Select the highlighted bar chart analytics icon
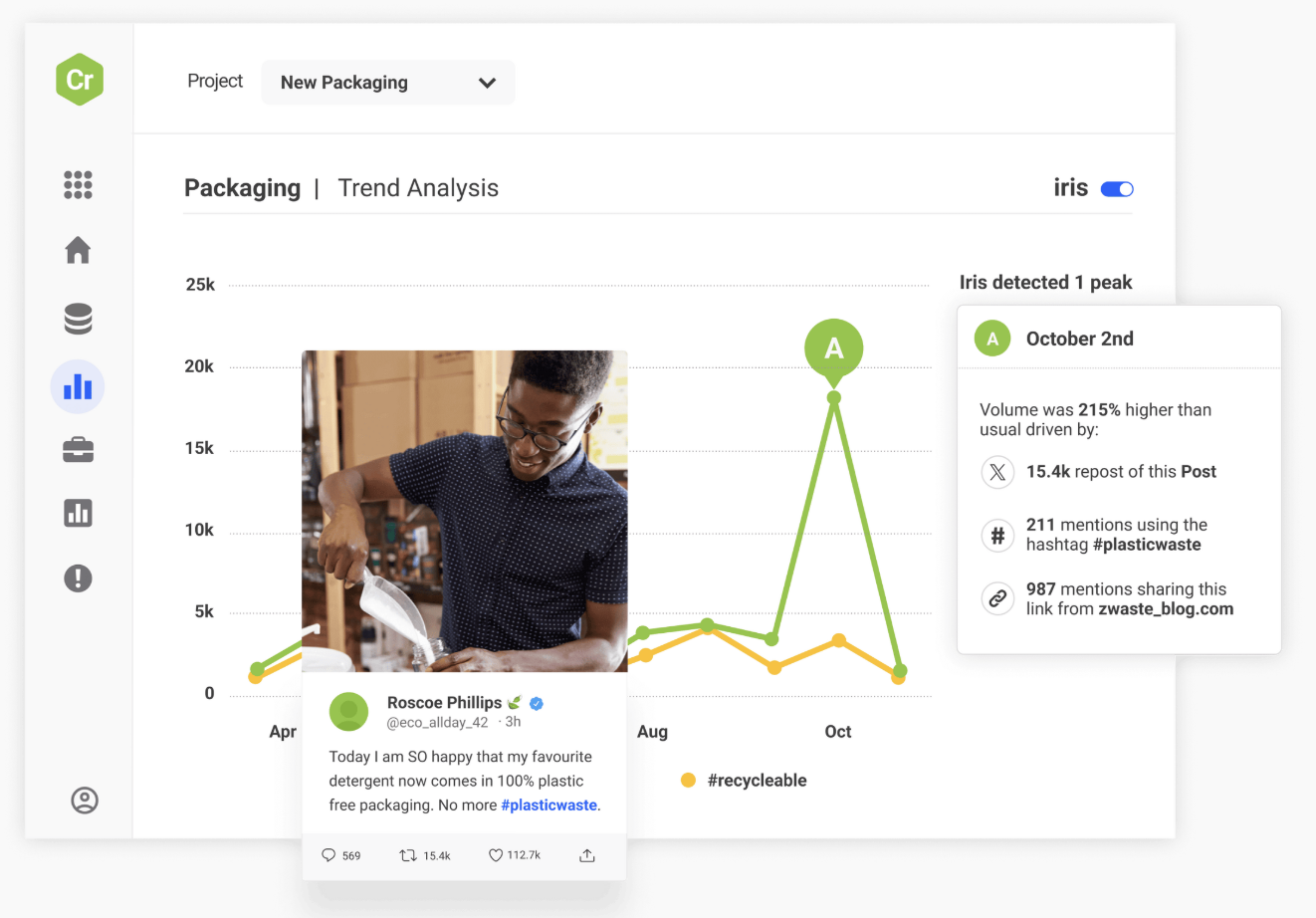1316x918 pixels. (78, 386)
